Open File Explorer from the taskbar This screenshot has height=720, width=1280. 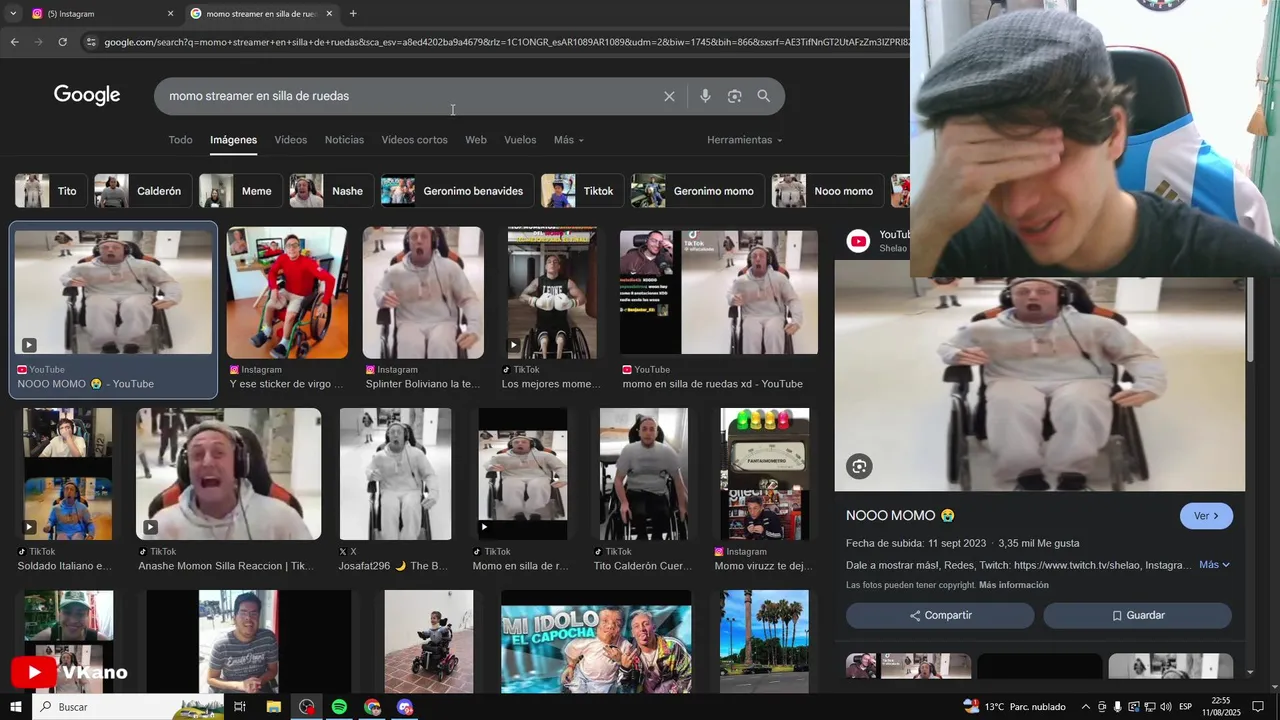[x=273, y=707]
